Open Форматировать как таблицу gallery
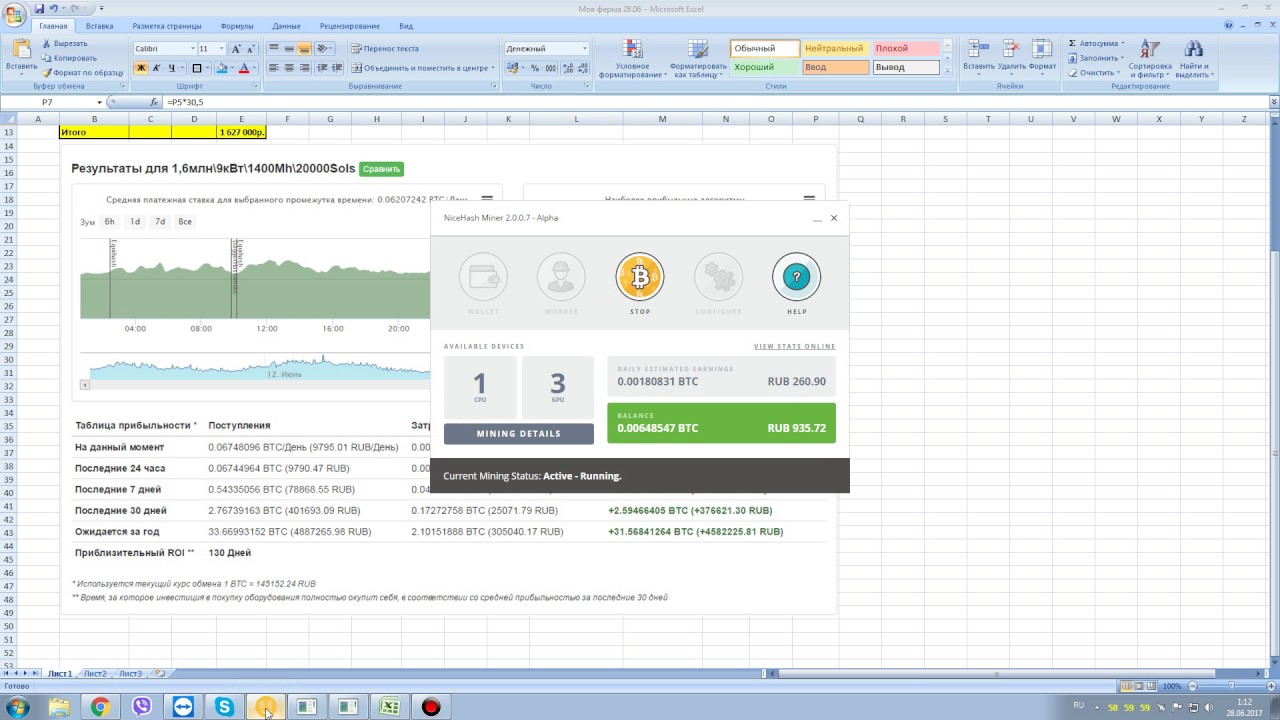 (x=699, y=59)
